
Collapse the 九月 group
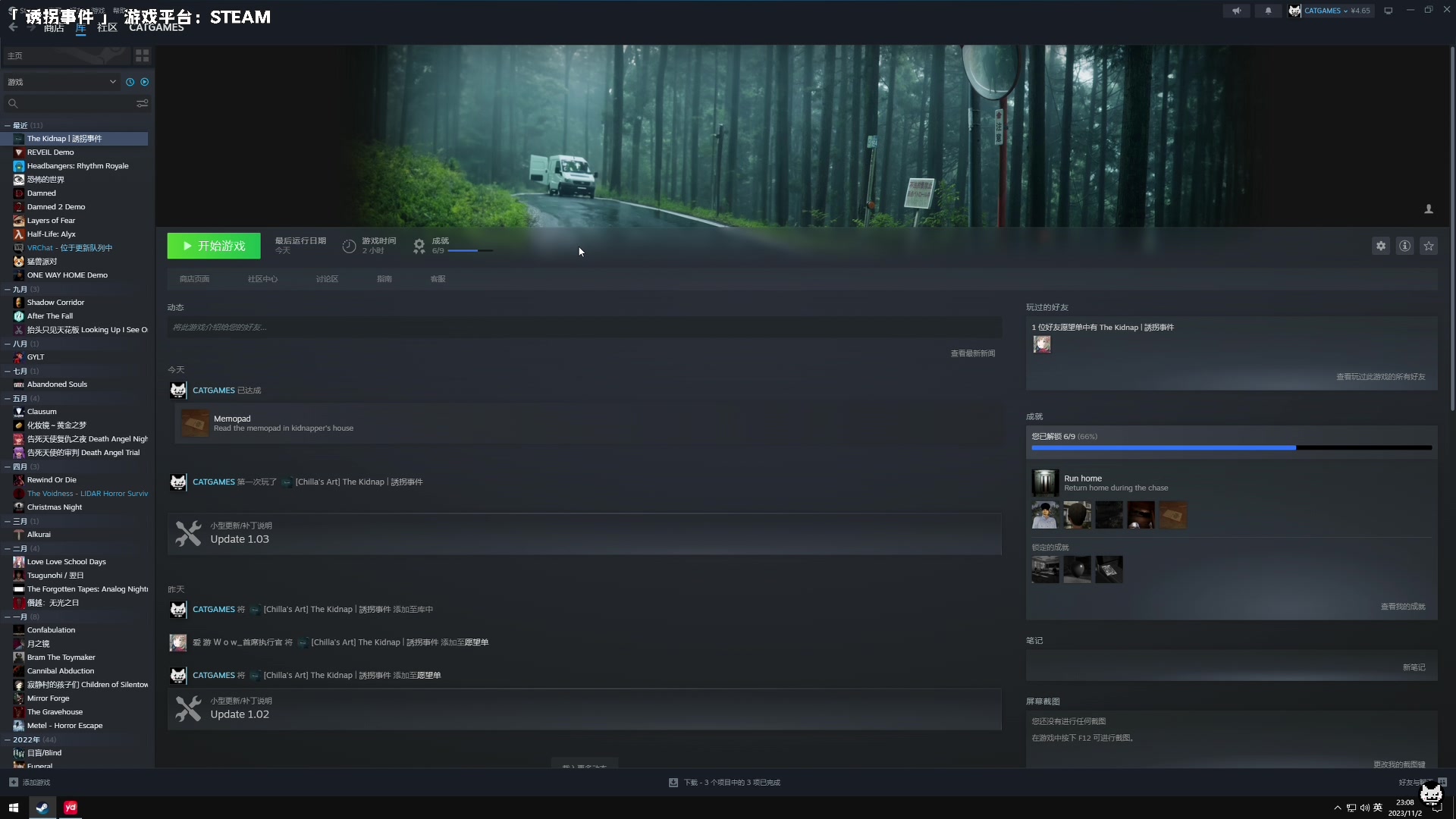point(8,289)
